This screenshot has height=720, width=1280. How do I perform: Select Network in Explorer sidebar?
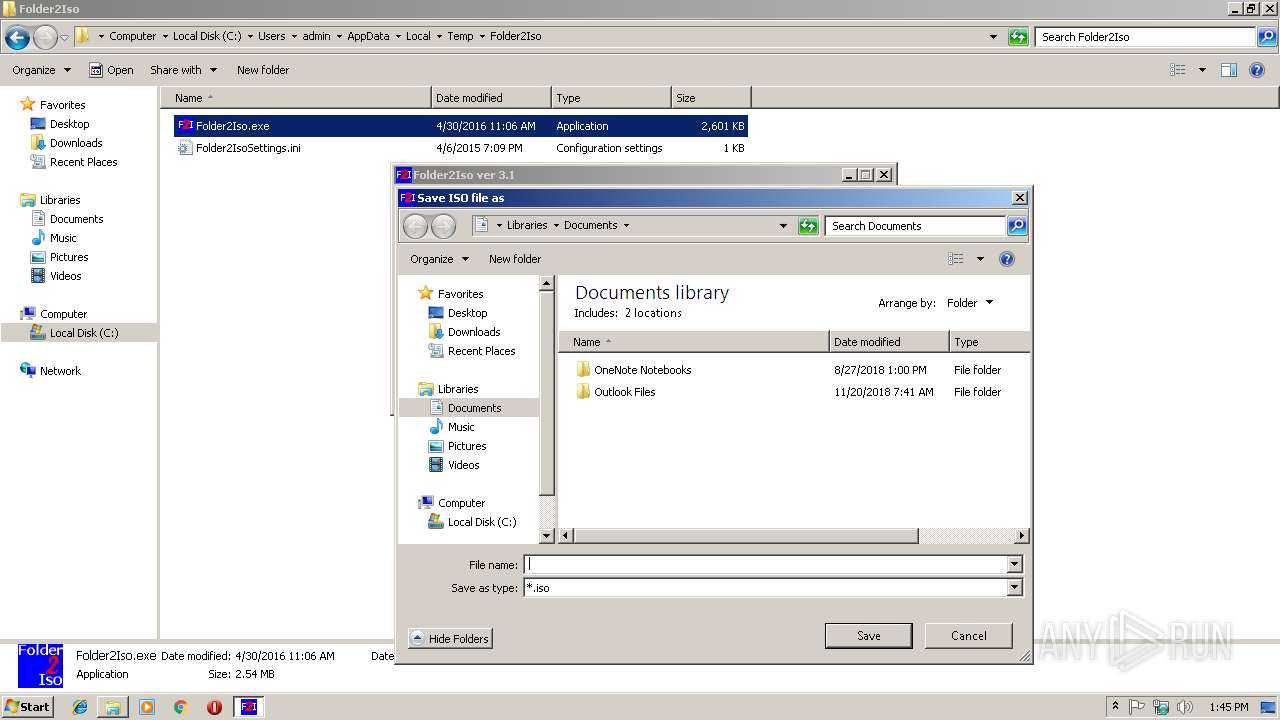coord(60,371)
